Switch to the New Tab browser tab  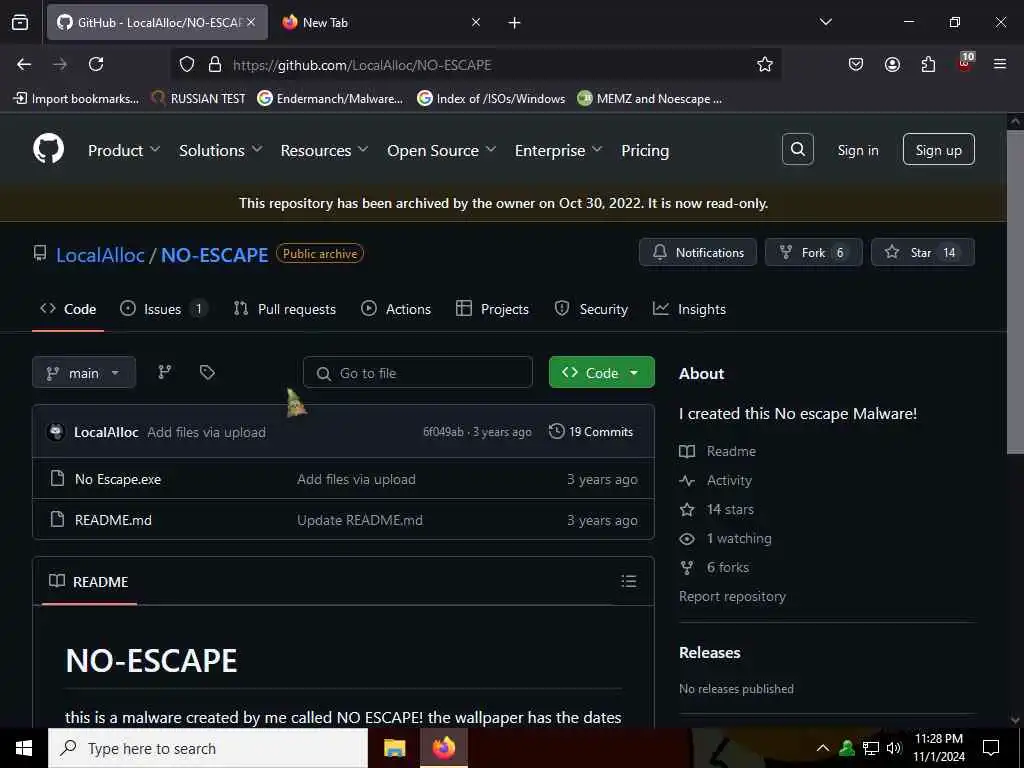click(383, 22)
